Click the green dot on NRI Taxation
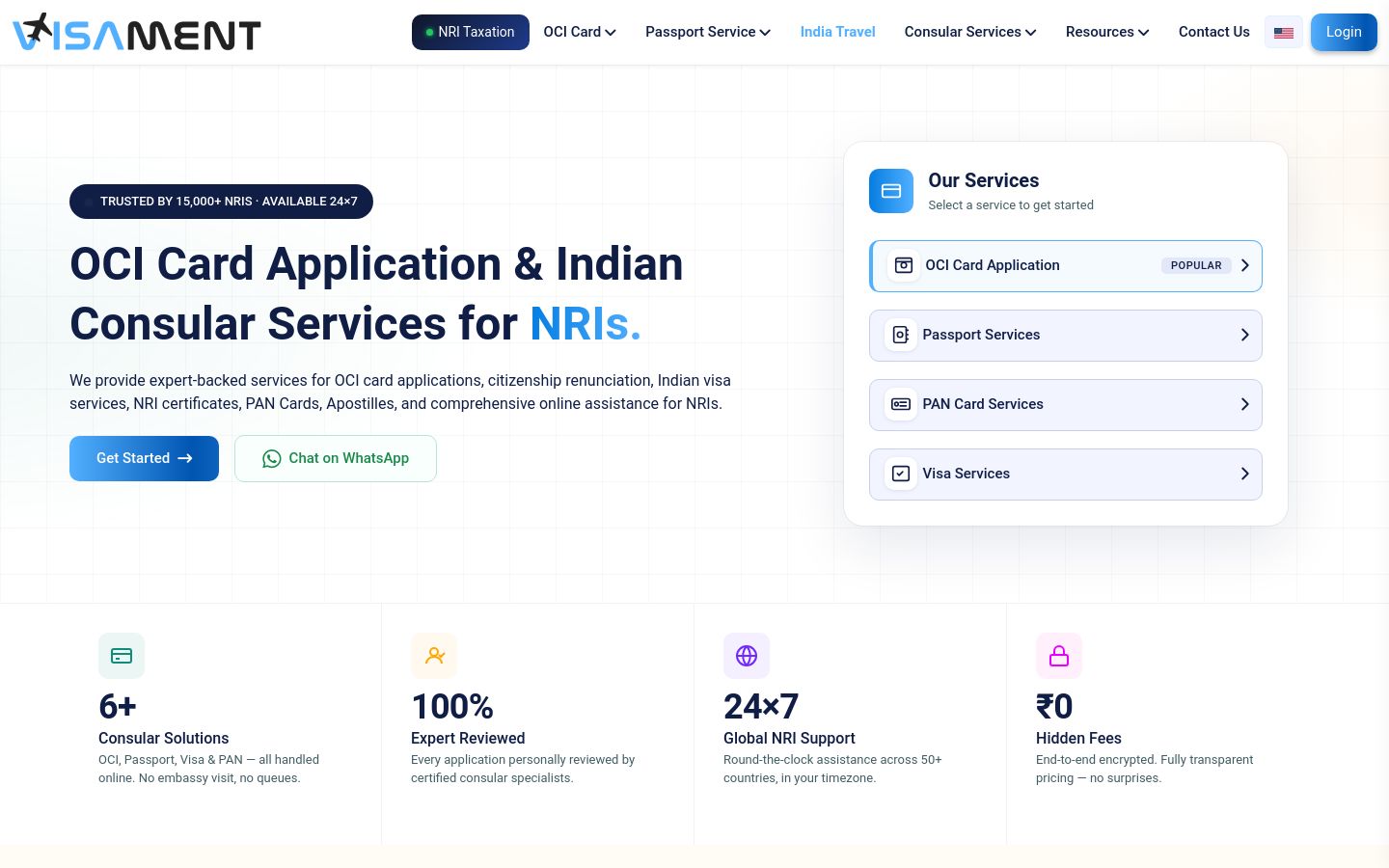Screen dimensions: 1389x868 [430, 33]
